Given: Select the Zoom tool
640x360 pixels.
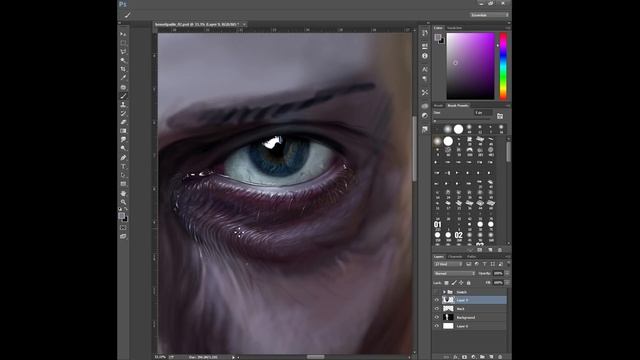Looking at the screenshot, I should pos(123,202).
